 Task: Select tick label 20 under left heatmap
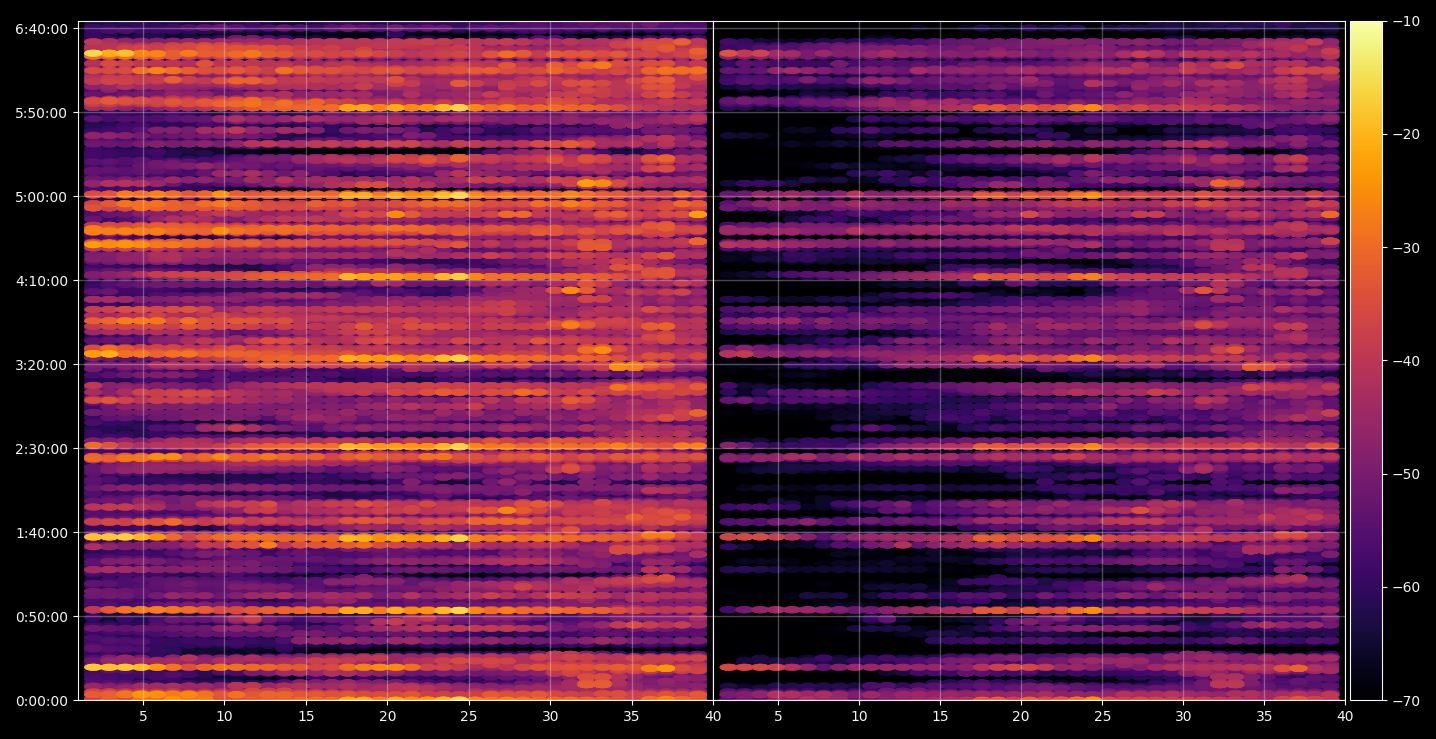pos(387,716)
